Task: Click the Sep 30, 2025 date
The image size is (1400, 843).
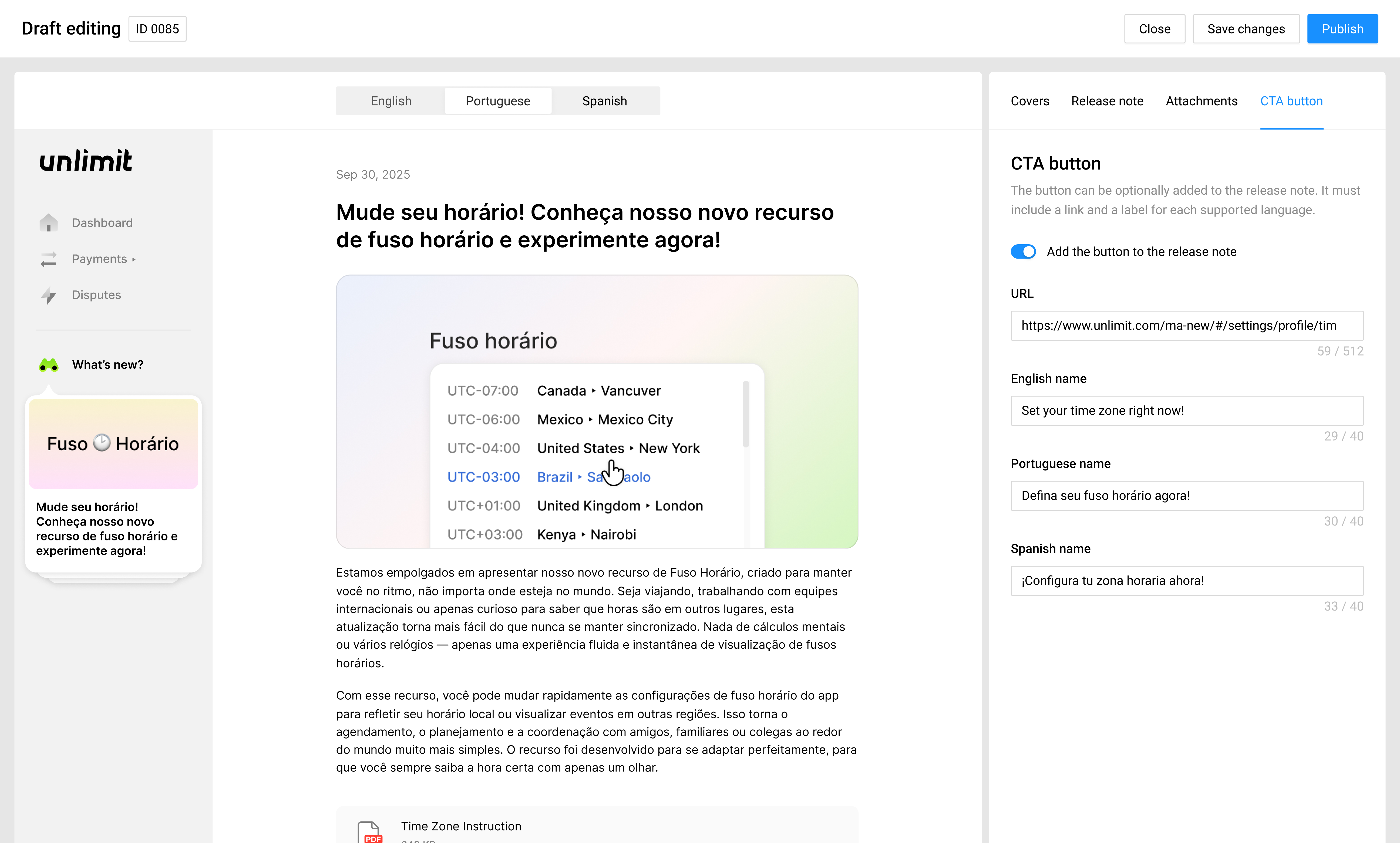Action: click(373, 174)
